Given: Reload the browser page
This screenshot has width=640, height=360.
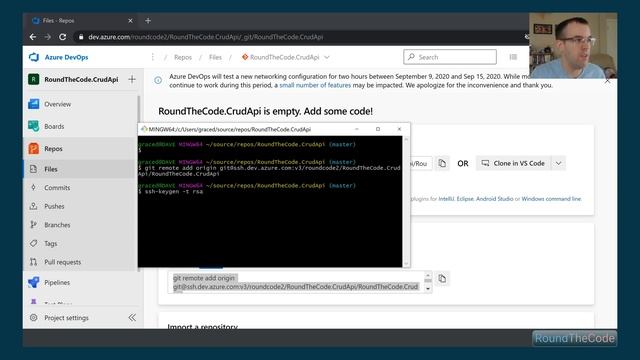Looking at the screenshot, I should coord(62,37).
